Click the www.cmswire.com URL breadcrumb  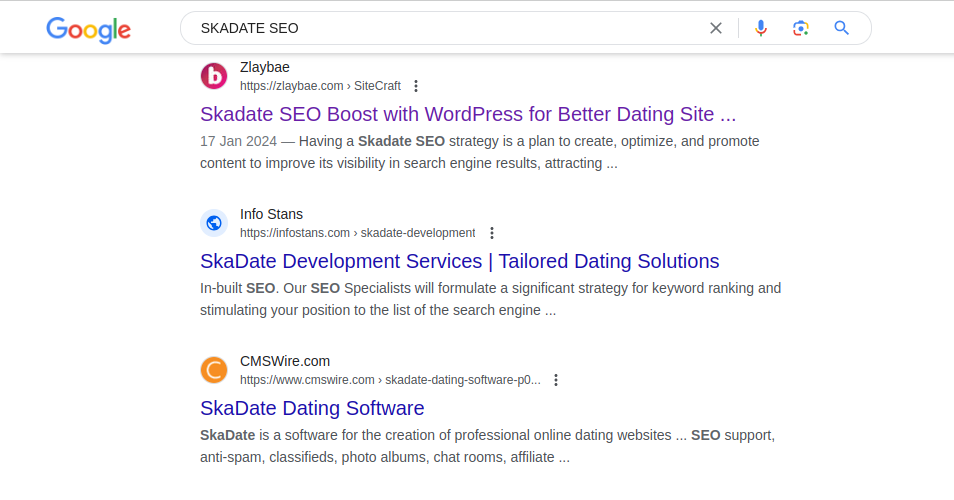(x=390, y=380)
